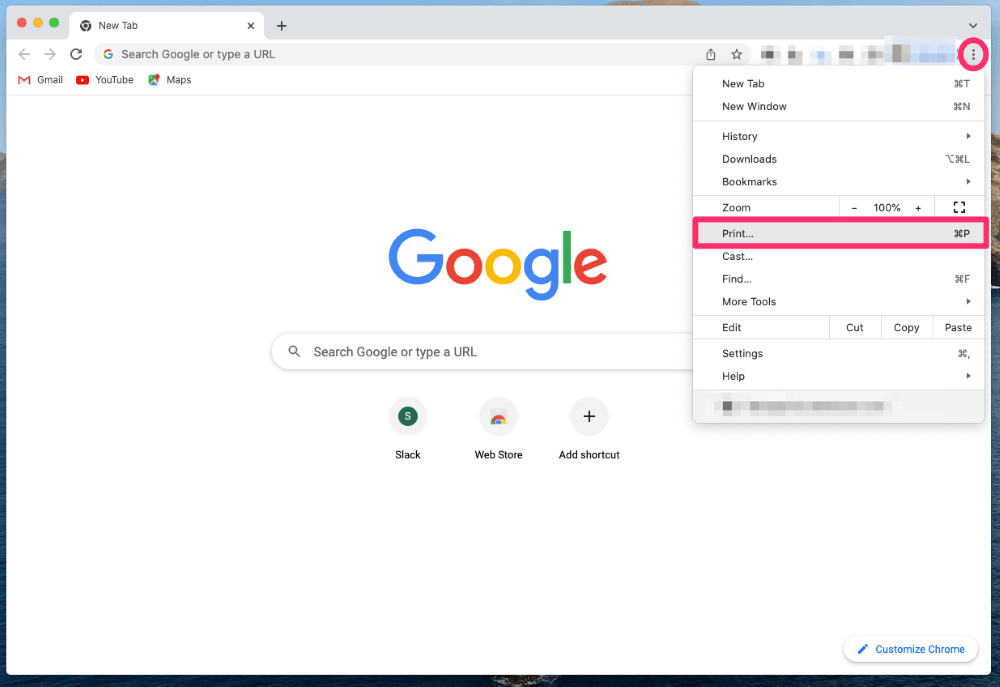Screen dimensions: 1000x687
Task: Select New Window from the menu
Action: pyautogui.click(x=838, y=107)
